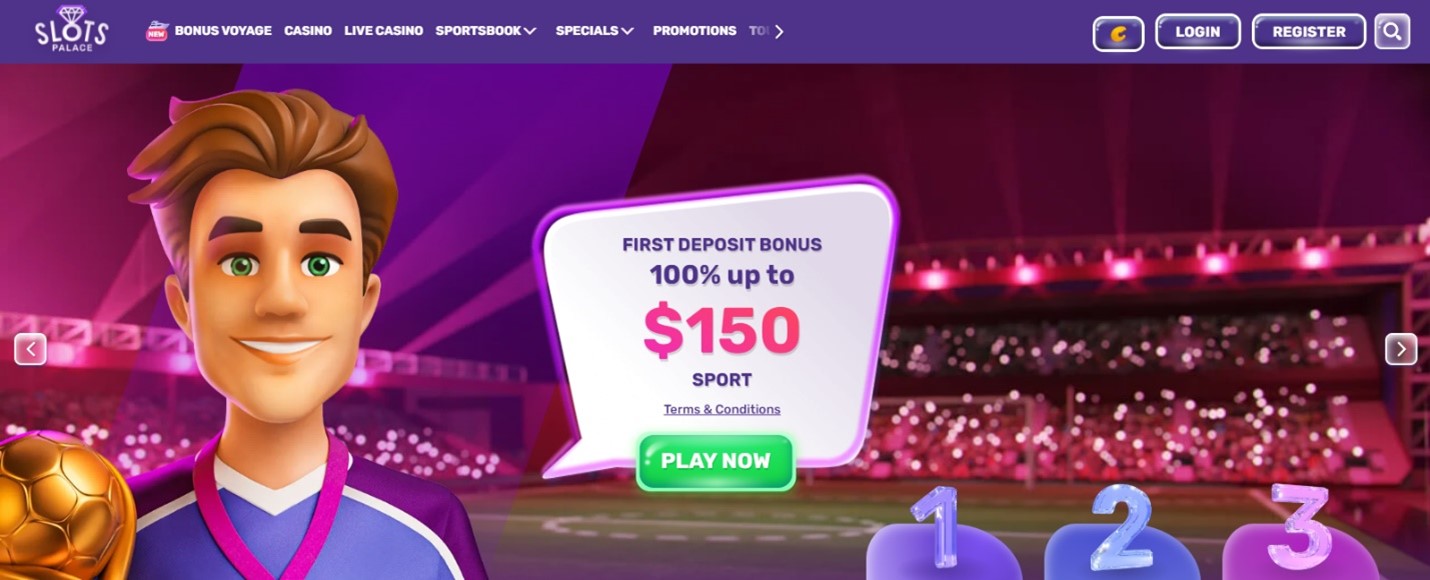This screenshot has height=580, width=1430.
Task: Open the Terms & Conditions link
Action: pos(722,409)
